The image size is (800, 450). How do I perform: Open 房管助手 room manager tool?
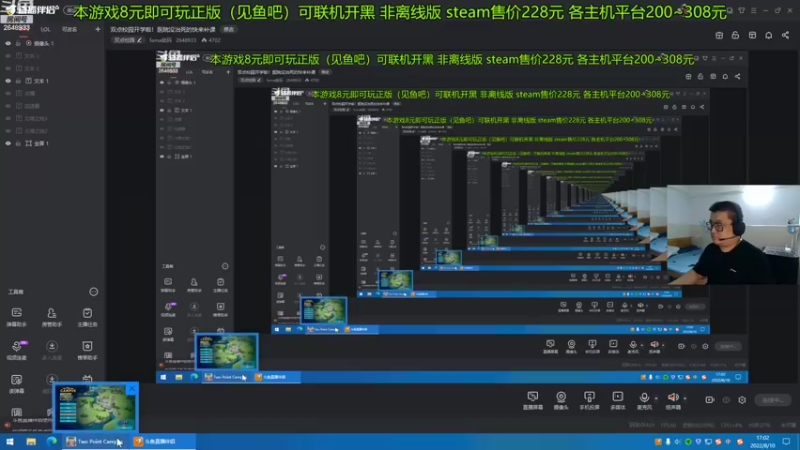(x=52, y=317)
